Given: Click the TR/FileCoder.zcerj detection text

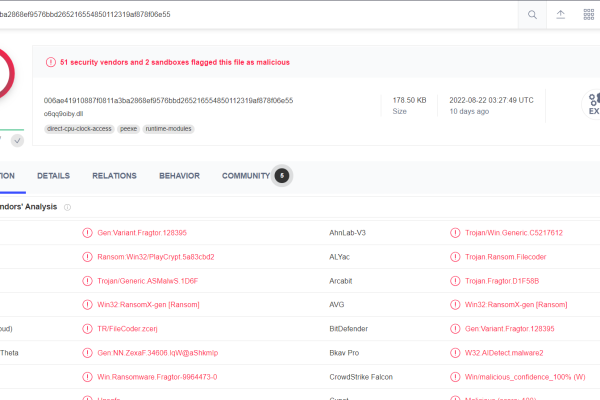Looking at the screenshot, I should 127,329.
